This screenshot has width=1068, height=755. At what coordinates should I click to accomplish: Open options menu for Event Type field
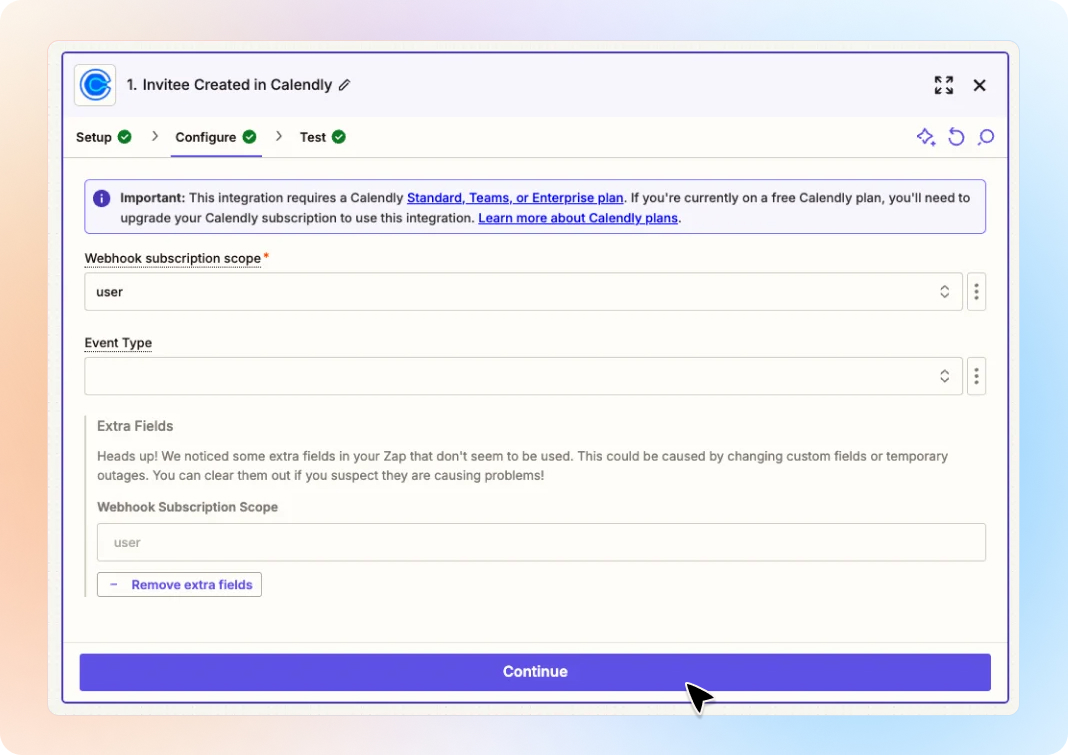976,376
